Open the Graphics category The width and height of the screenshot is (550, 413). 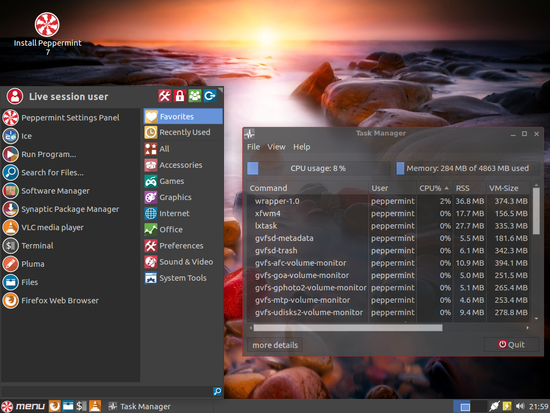tap(183, 197)
